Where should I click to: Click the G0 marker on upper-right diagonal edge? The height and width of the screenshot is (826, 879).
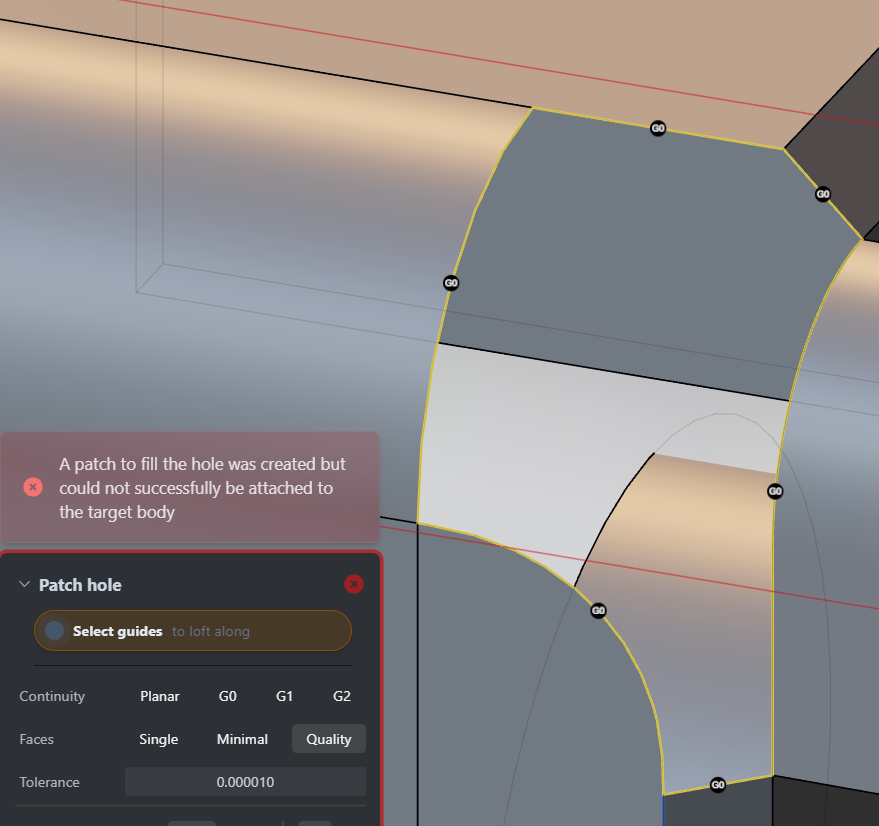822,194
